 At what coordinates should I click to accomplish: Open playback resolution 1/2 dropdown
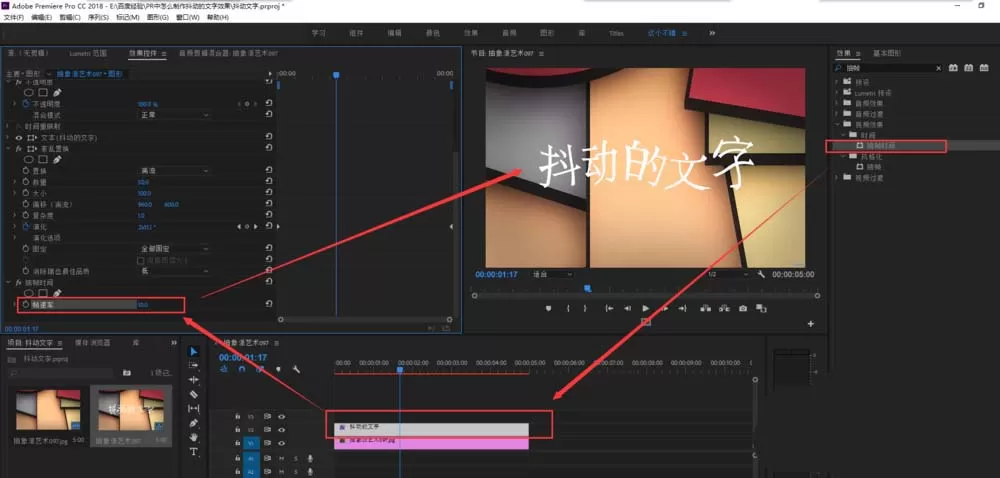[x=728, y=274]
